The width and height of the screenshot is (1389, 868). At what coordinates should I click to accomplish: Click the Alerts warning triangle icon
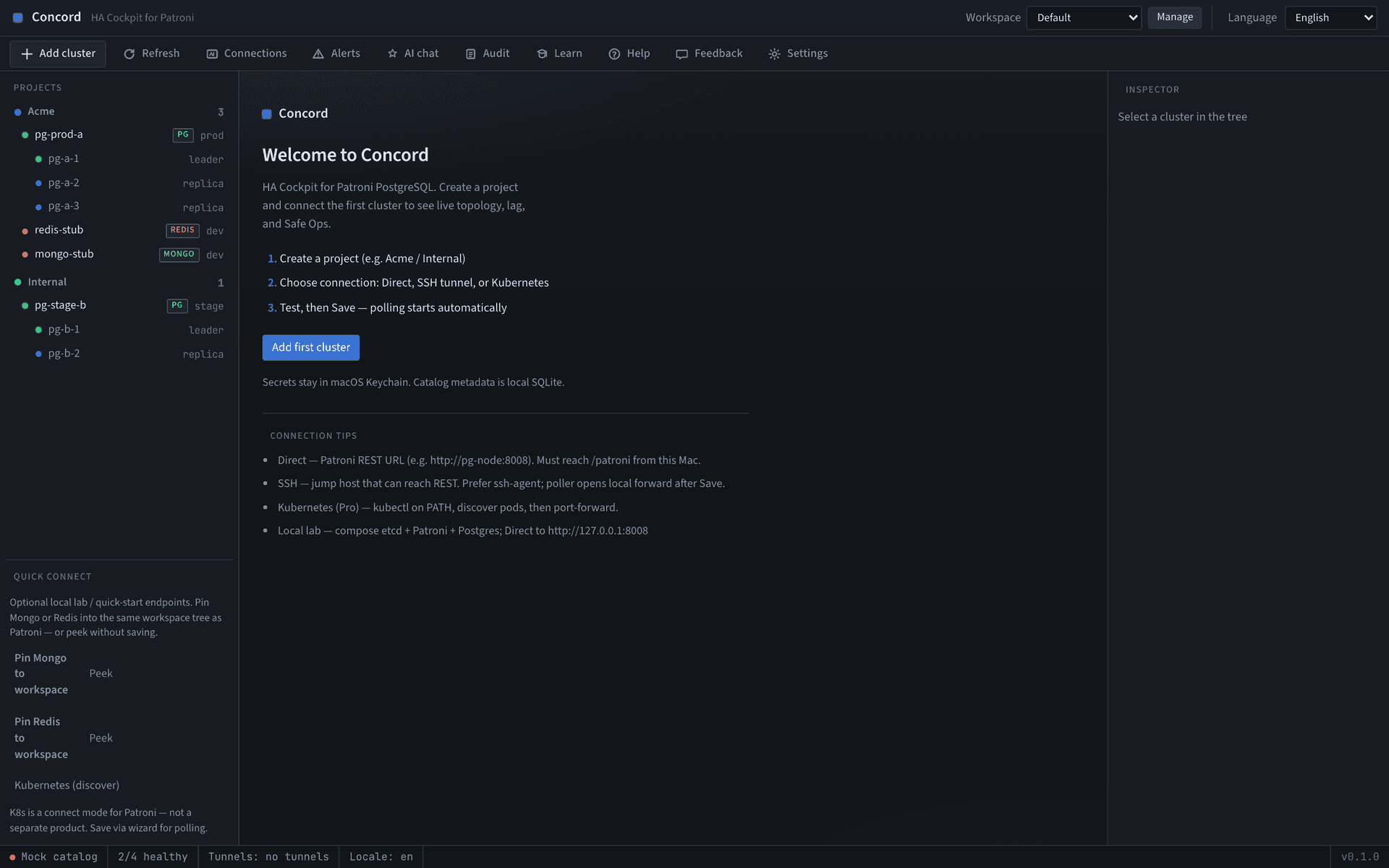coord(318,54)
